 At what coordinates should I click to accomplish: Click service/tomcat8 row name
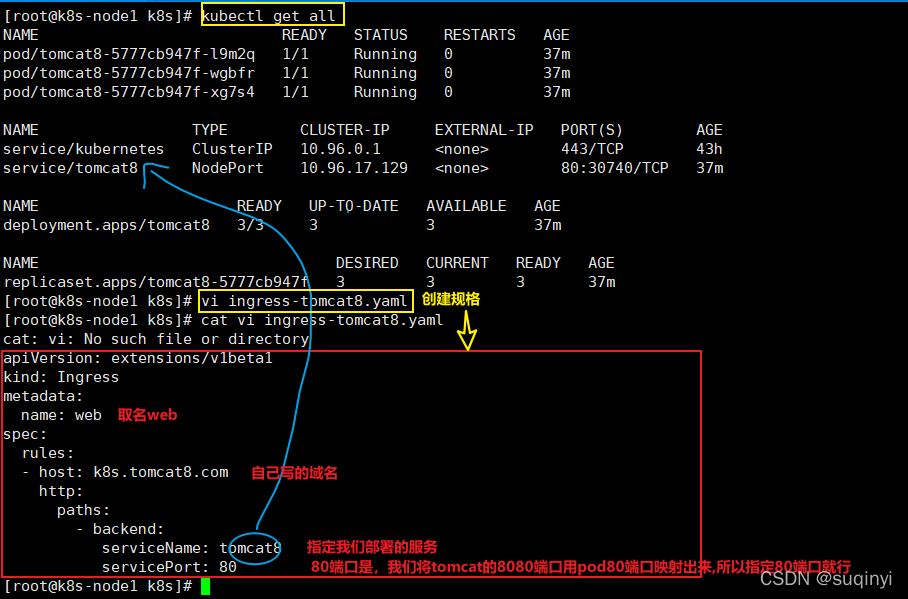tap(71, 168)
